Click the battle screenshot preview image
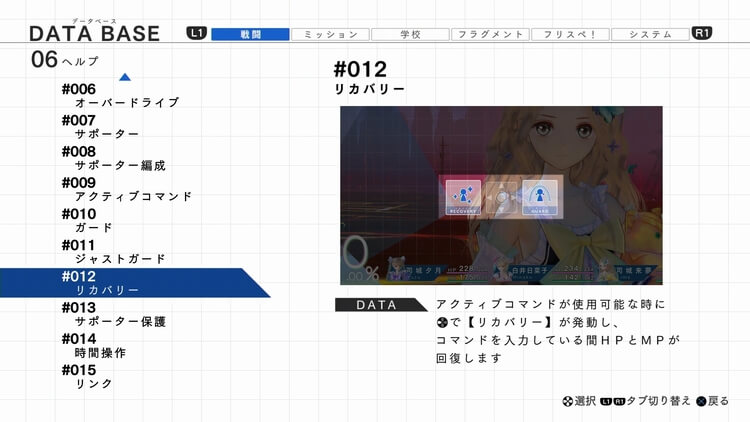Viewport: 750px width, 422px height. (x=501, y=195)
